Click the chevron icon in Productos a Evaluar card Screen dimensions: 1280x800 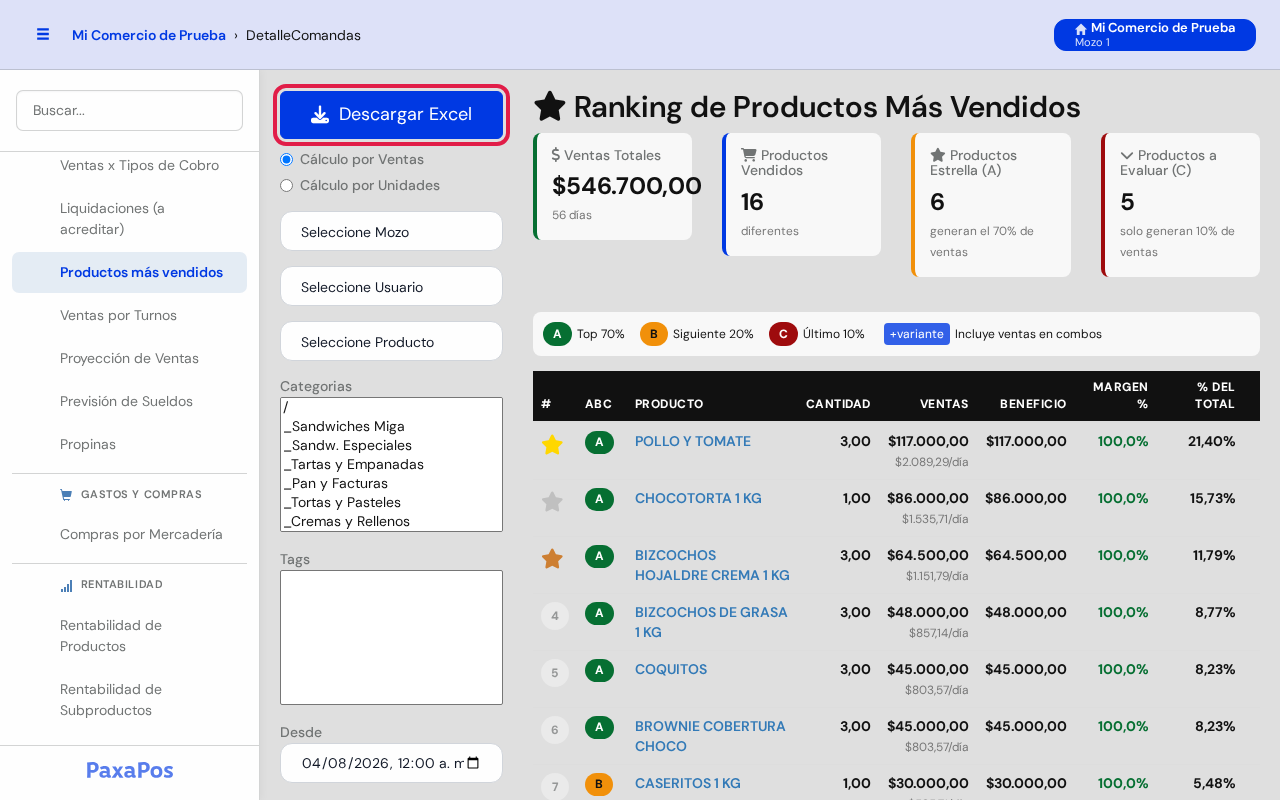[1127, 155]
